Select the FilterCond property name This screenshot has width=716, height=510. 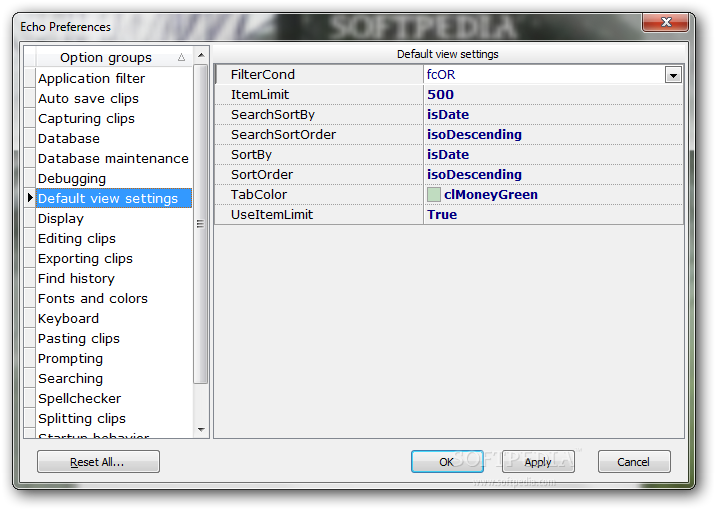pos(263,75)
